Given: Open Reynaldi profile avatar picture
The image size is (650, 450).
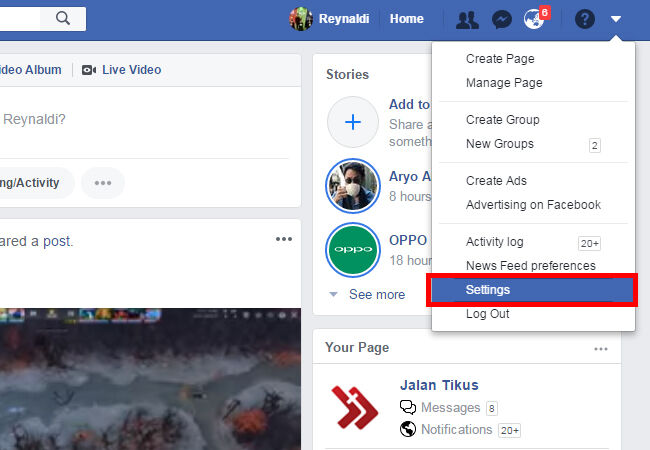Looking at the screenshot, I should pyautogui.click(x=301, y=19).
